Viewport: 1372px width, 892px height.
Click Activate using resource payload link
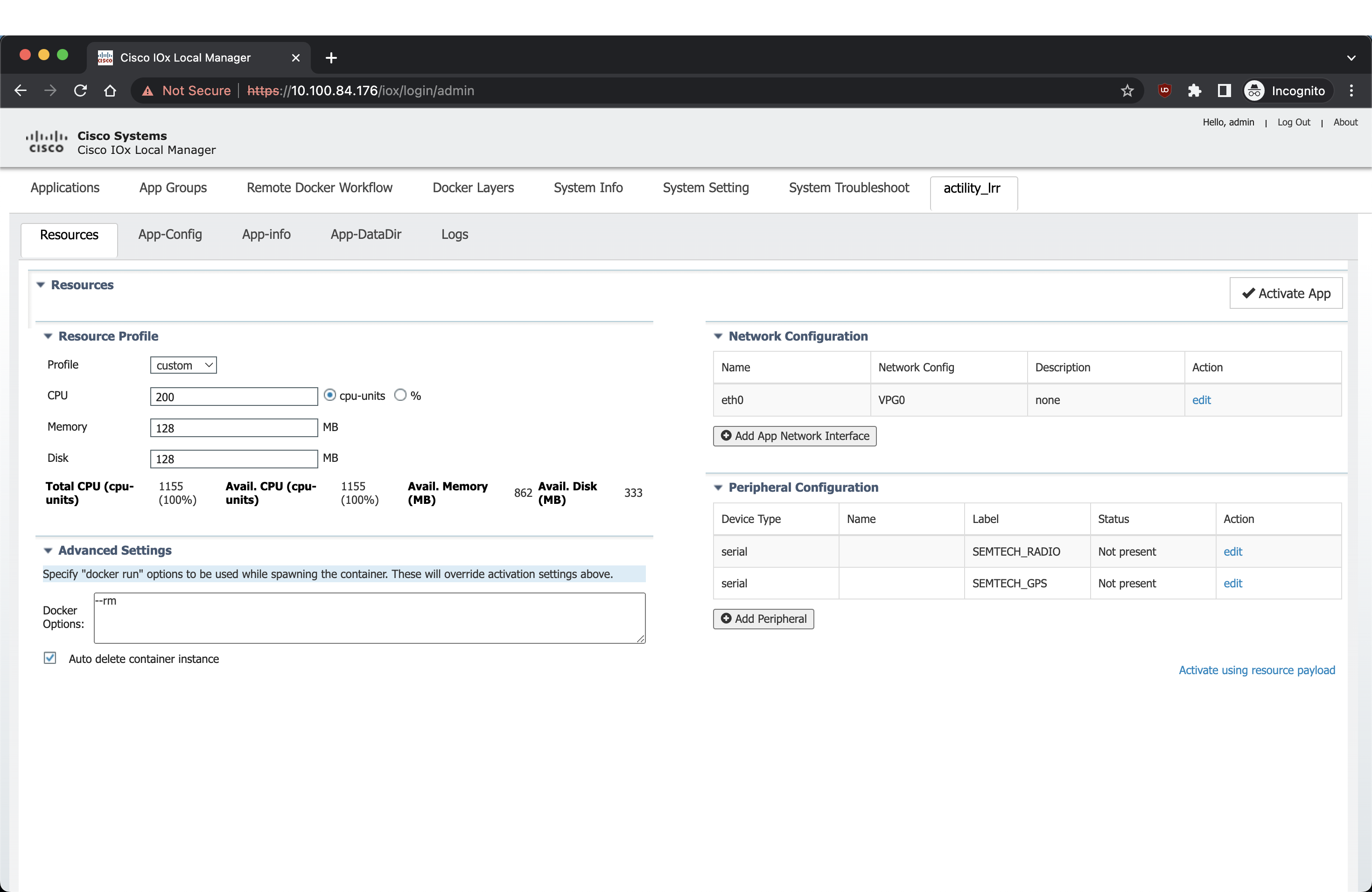click(x=1257, y=670)
